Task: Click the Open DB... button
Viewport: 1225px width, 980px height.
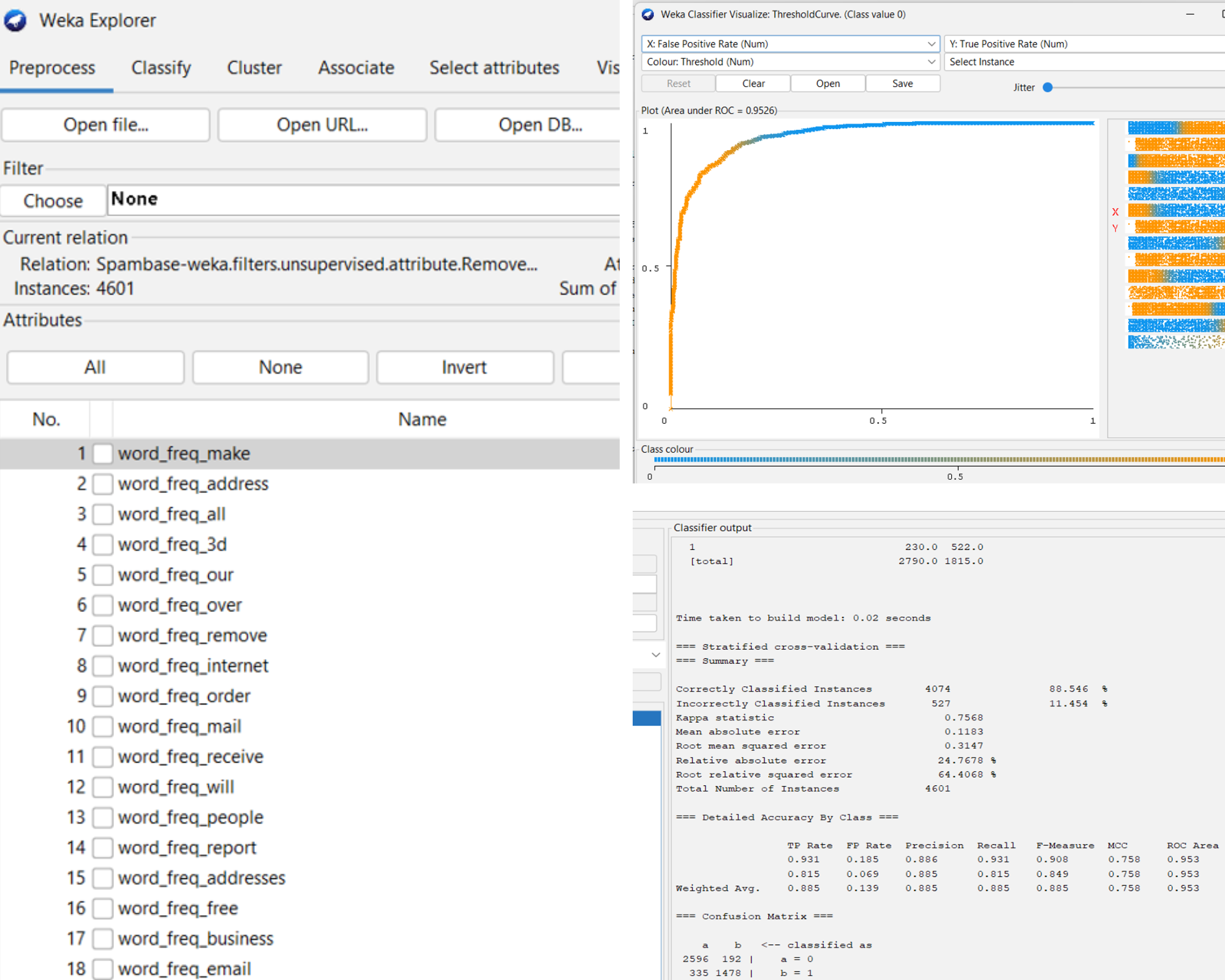Action: tap(528, 125)
